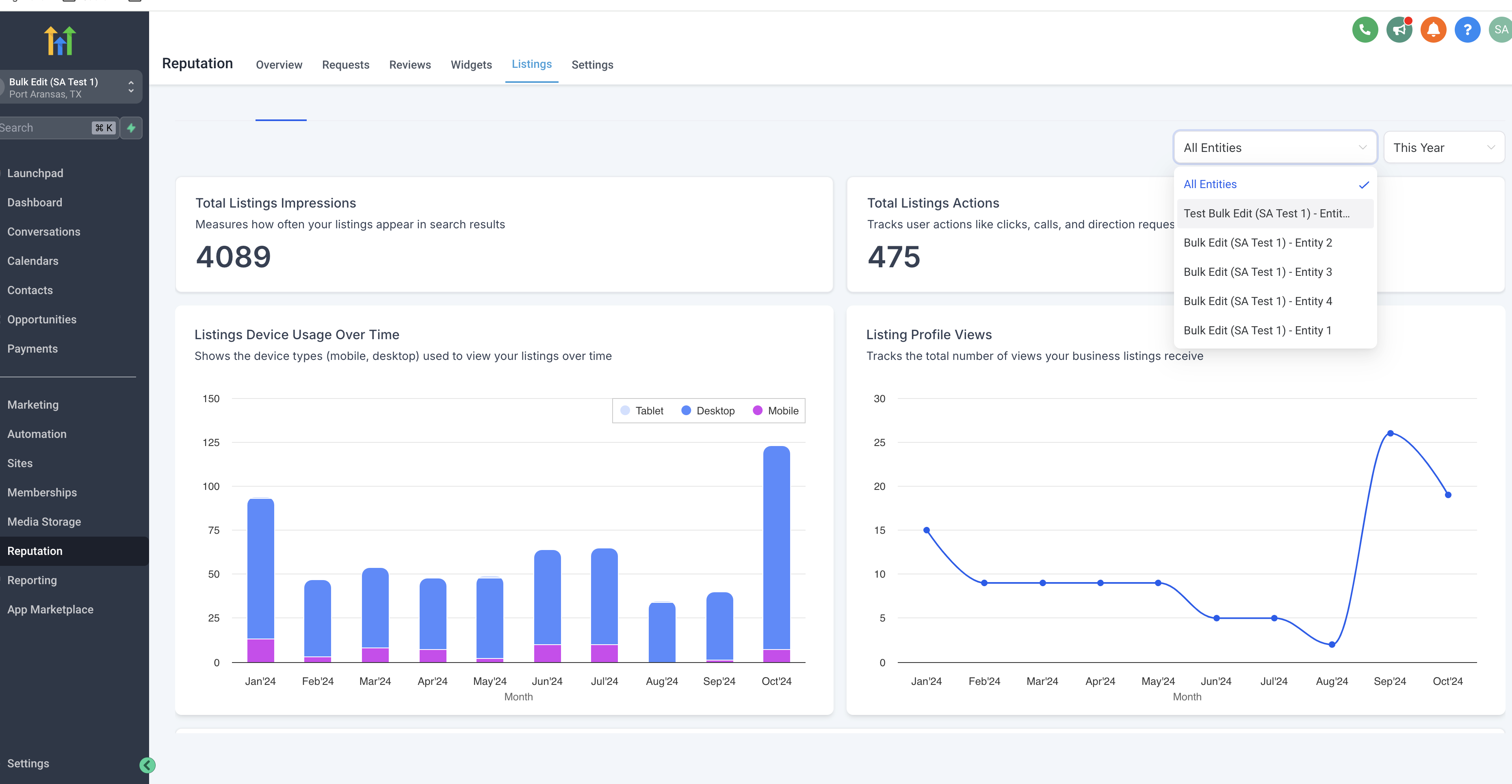The width and height of the screenshot is (1512, 784).
Task: Open the This Year date dropdown
Action: point(1443,148)
